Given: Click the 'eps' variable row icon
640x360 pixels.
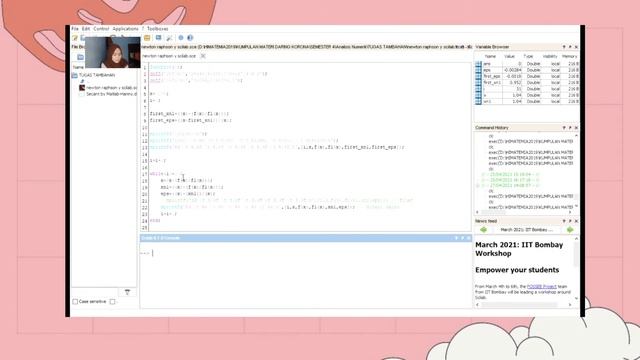Looking at the screenshot, I should point(478,70).
